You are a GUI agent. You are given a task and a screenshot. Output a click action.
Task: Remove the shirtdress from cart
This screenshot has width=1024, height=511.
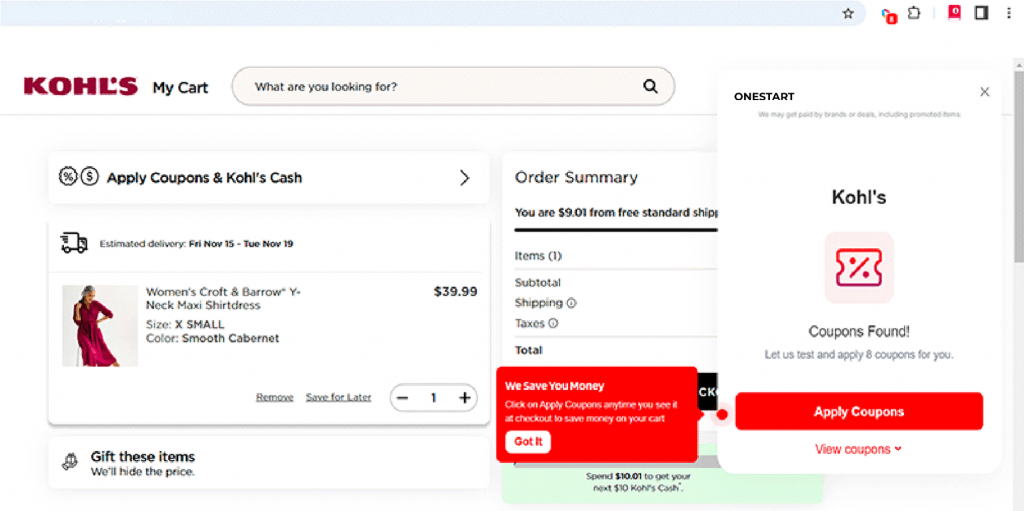(x=274, y=397)
